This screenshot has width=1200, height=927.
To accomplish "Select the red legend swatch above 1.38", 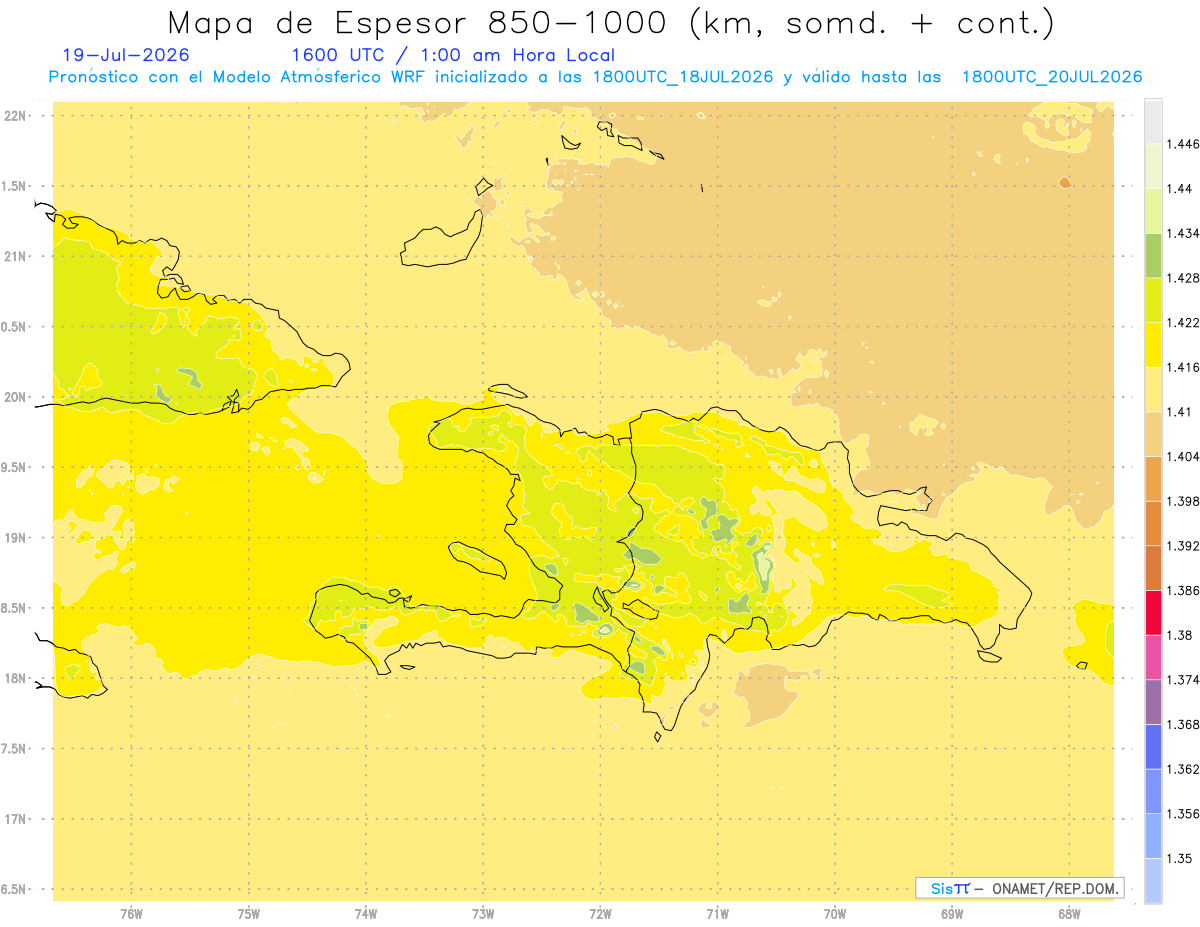I will pos(1153,613).
